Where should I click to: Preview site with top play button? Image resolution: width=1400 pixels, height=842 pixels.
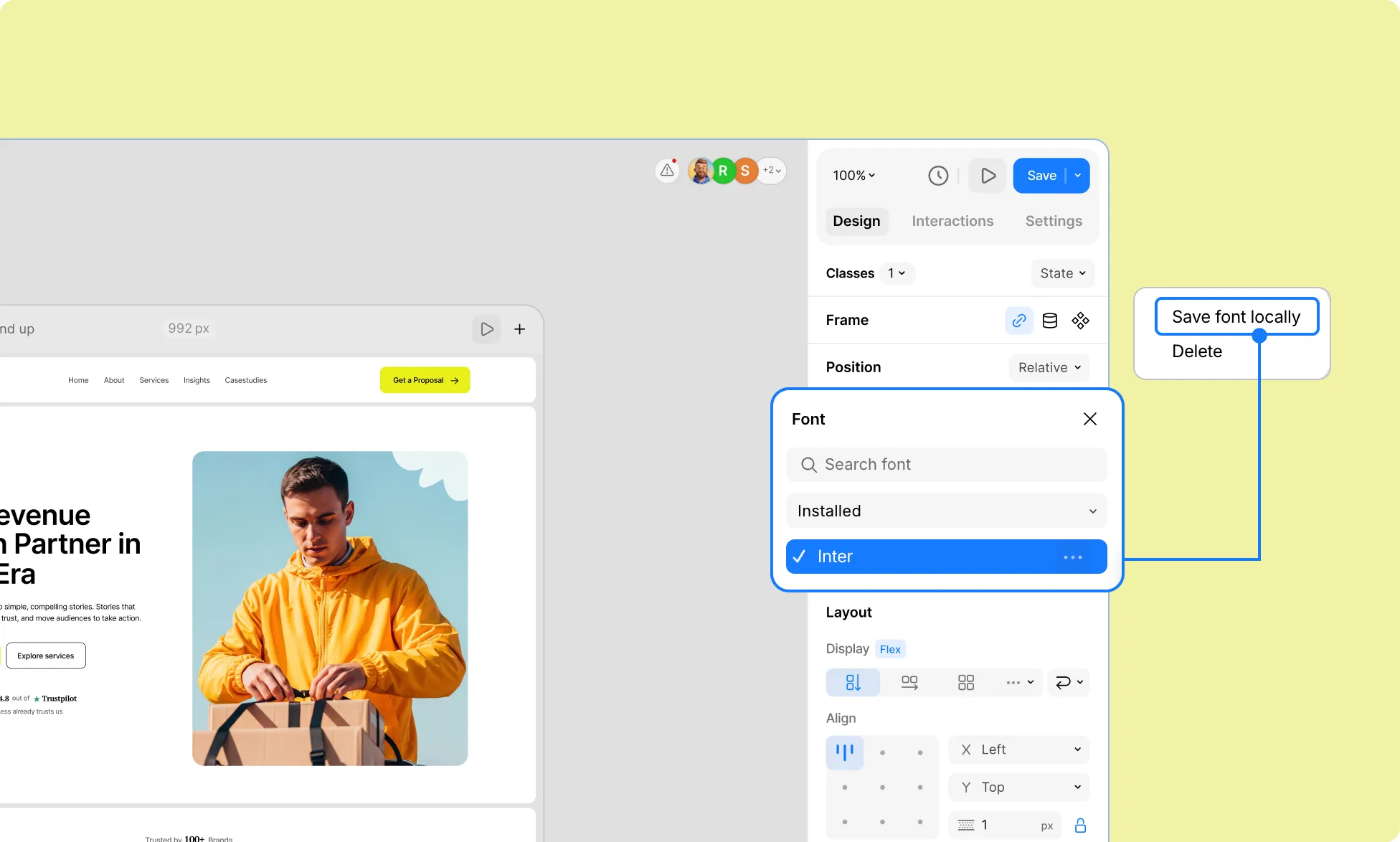click(988, 176)
